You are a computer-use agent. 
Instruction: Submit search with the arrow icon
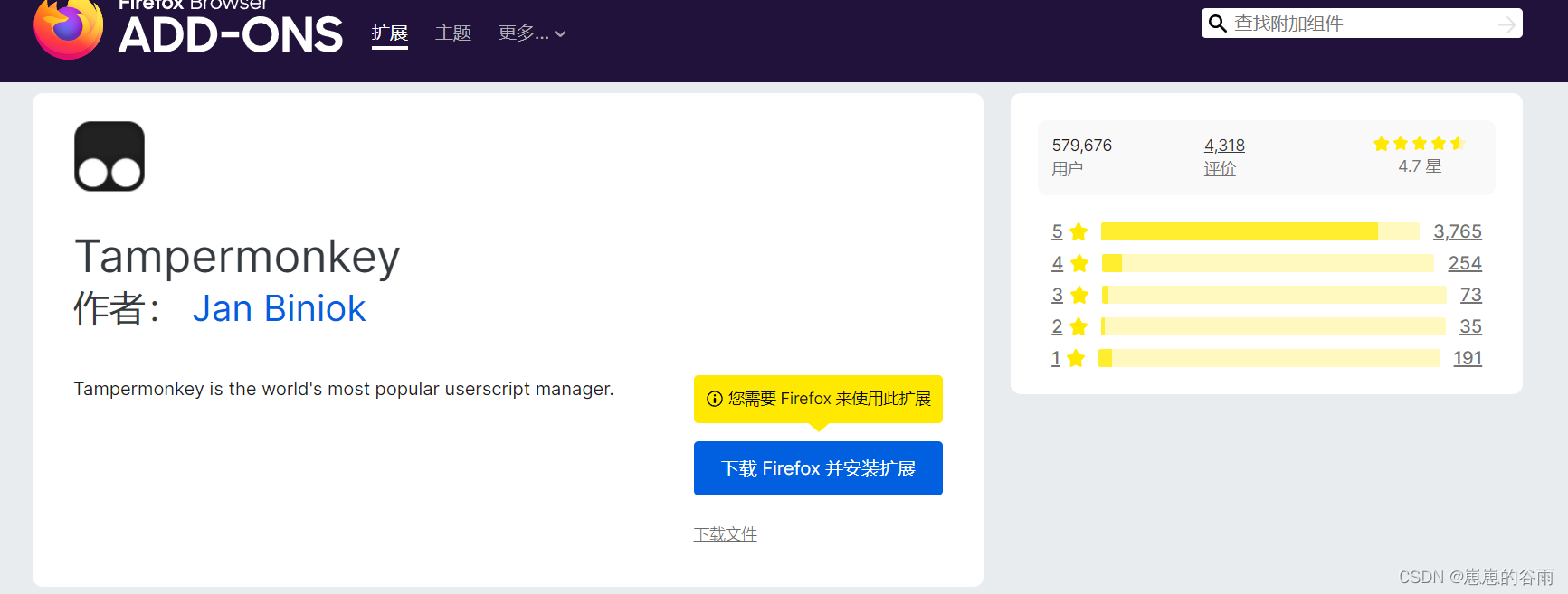[x=1506, y=24]
